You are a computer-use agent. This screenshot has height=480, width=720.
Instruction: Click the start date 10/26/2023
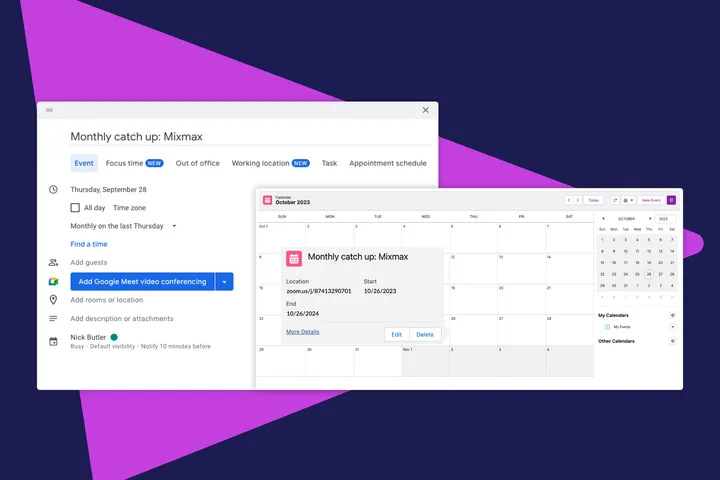(x=380, y=291)
